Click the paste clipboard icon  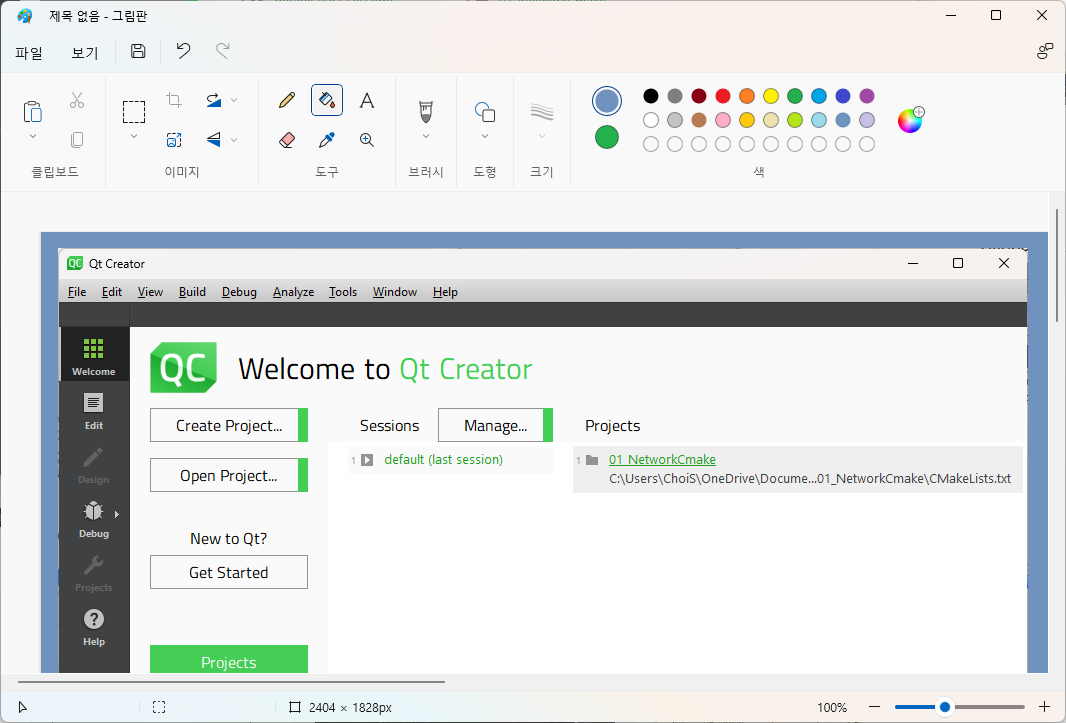click(x=33, y=112)
